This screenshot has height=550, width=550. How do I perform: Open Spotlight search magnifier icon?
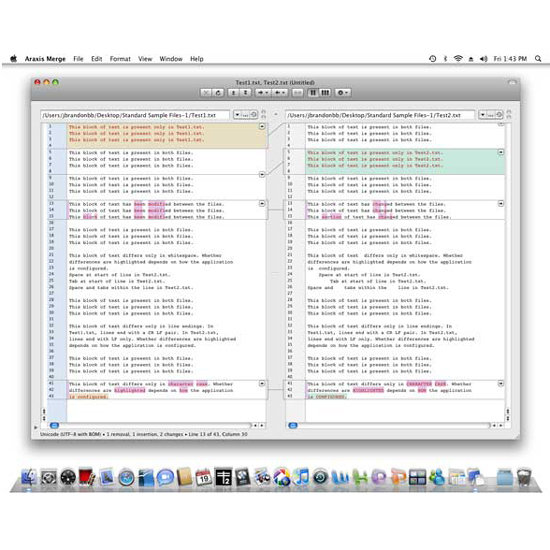tap(538, 59)
